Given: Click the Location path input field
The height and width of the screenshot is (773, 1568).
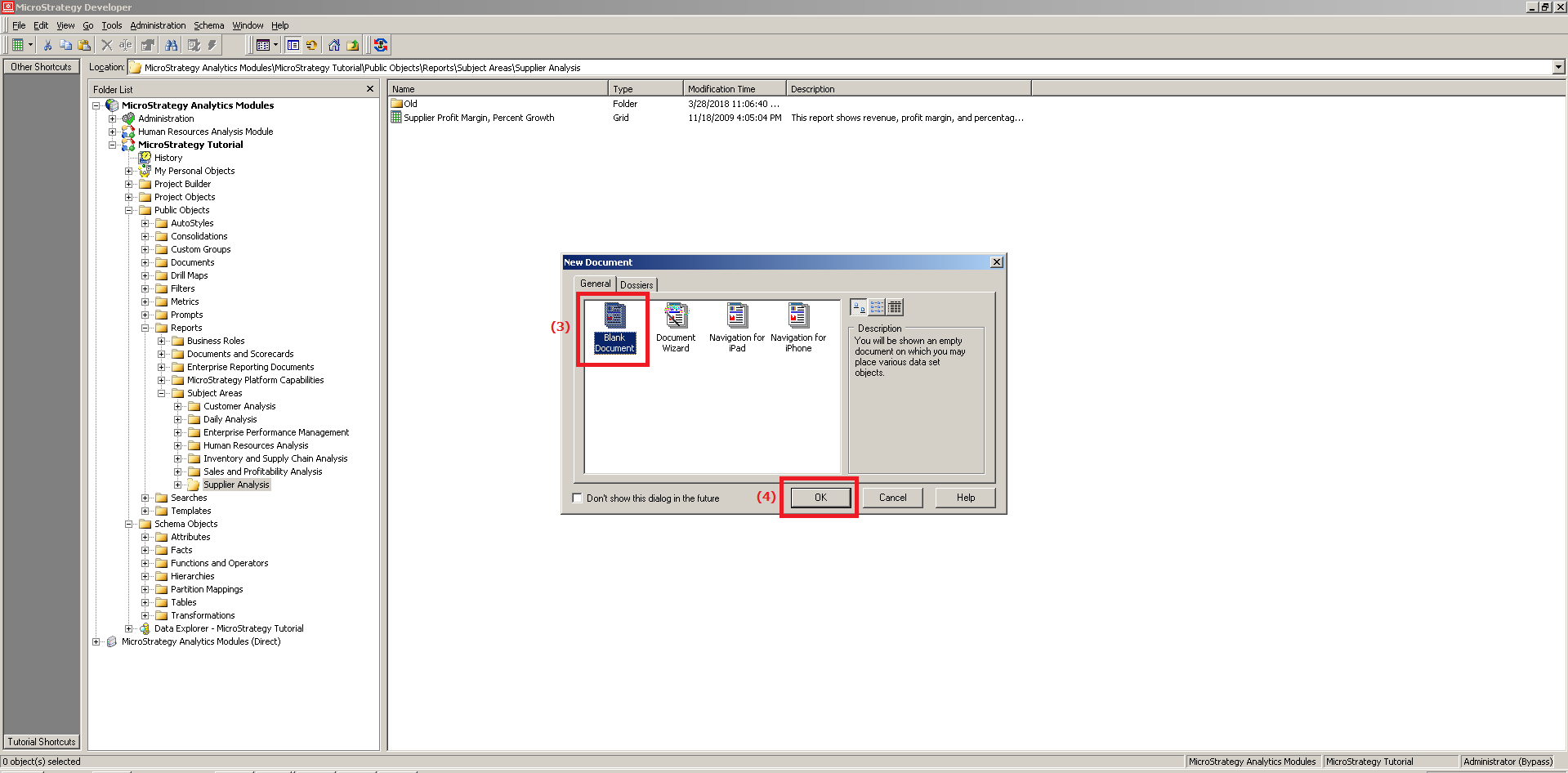Looking at the screenshot, I should click(x=839, y=67).
